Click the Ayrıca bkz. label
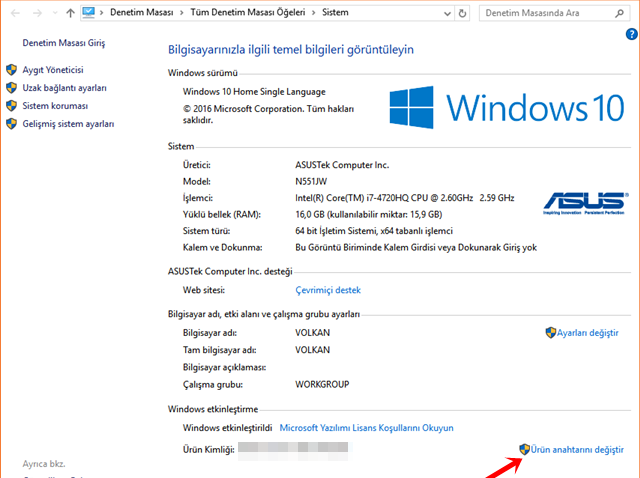 [x=44, y=464]
